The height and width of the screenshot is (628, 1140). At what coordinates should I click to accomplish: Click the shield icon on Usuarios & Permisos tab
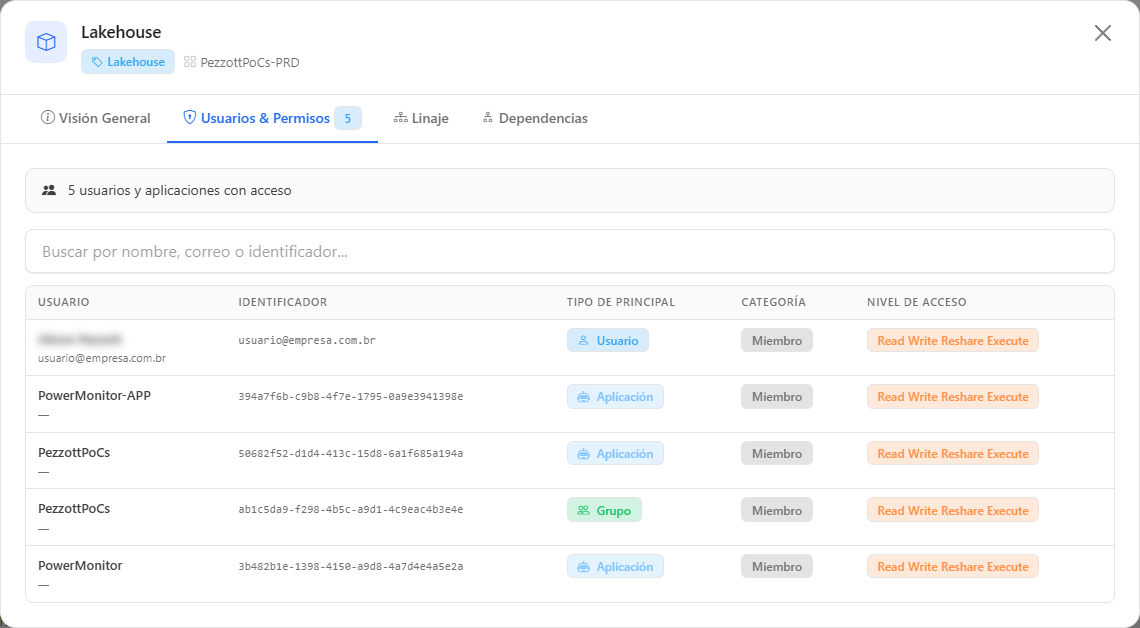click(190, 117)
